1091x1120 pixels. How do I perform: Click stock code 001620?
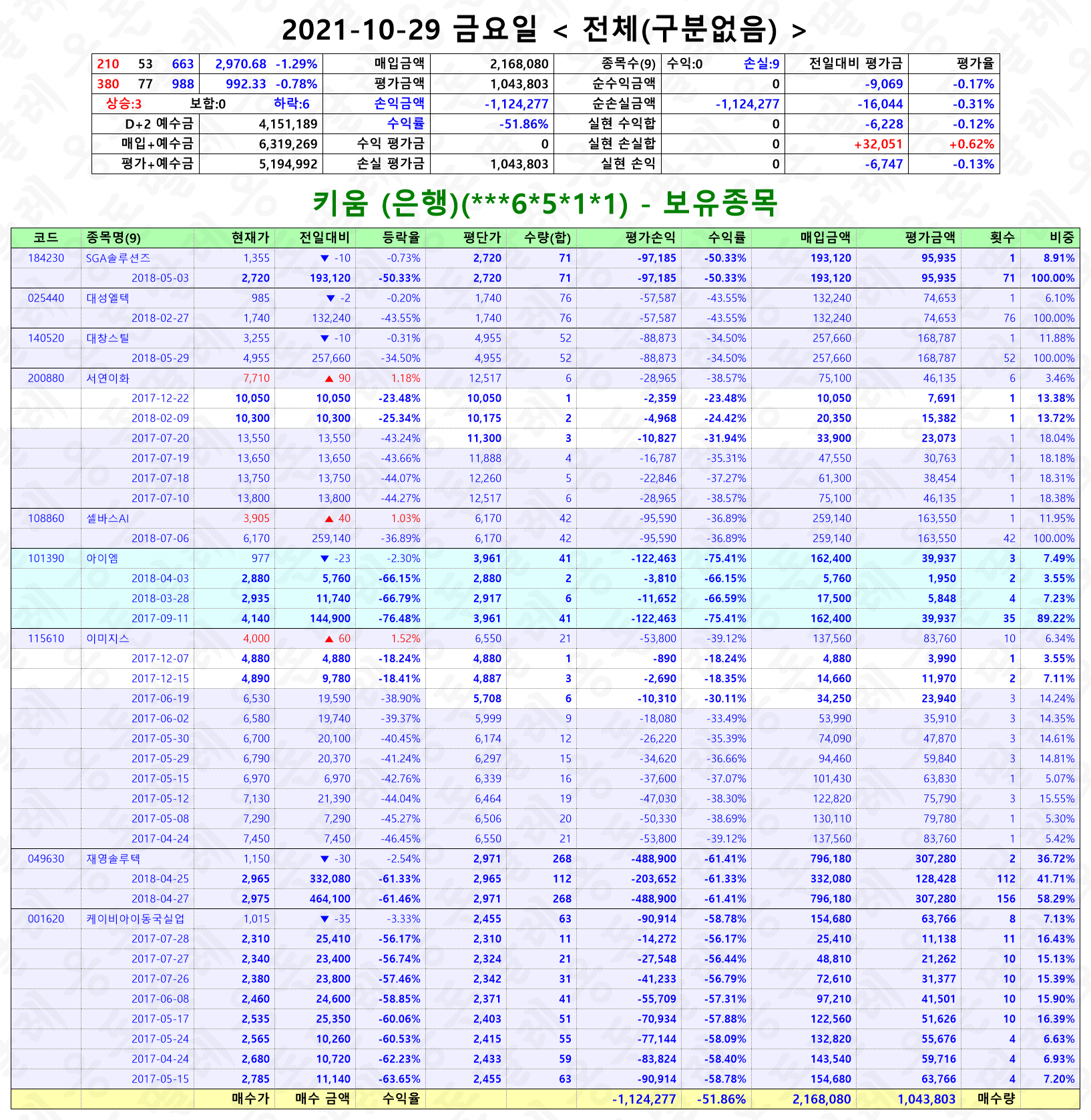coord(46,918)
